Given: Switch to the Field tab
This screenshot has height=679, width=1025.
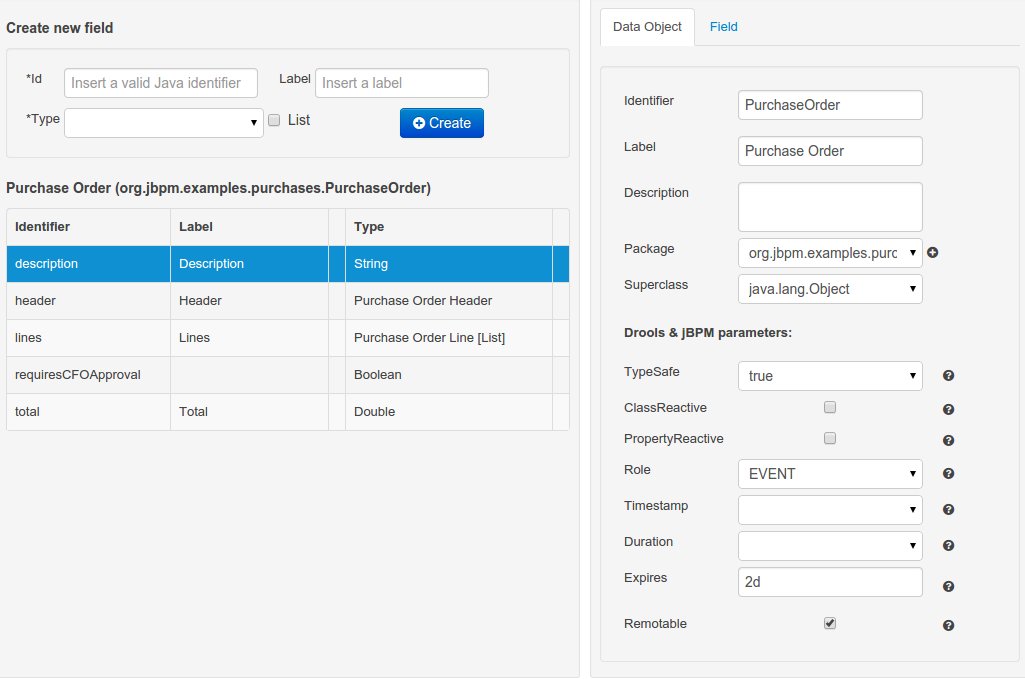Looking at the screenshot, I should pos(723,27).
